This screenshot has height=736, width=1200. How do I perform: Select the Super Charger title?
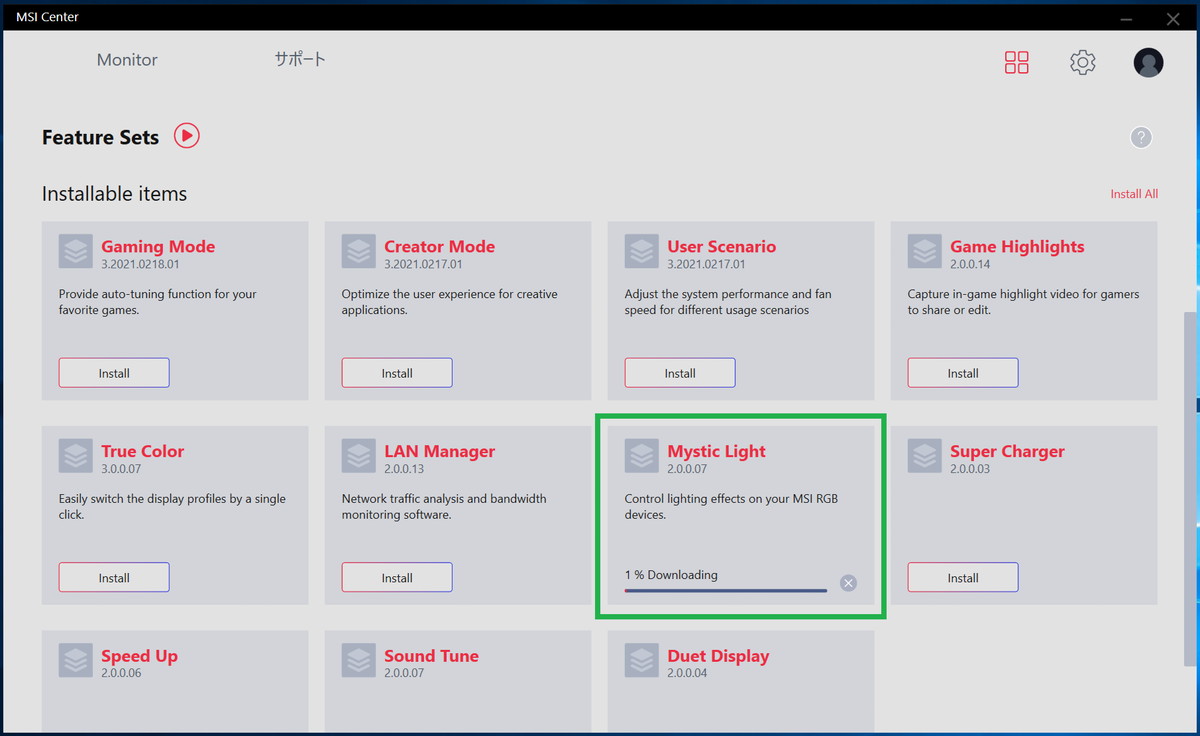1007,451
